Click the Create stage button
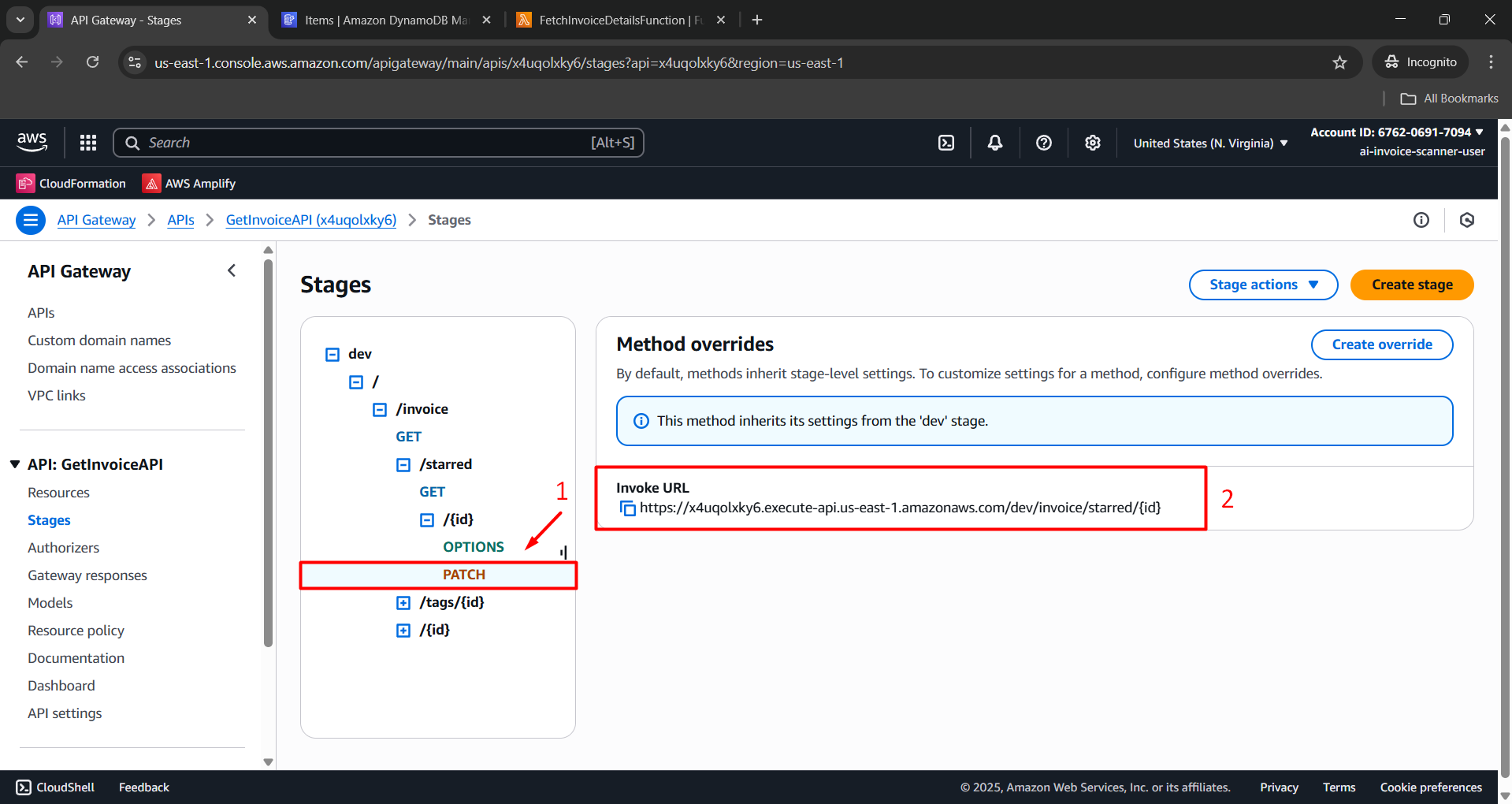 (x=1411, y=285)
